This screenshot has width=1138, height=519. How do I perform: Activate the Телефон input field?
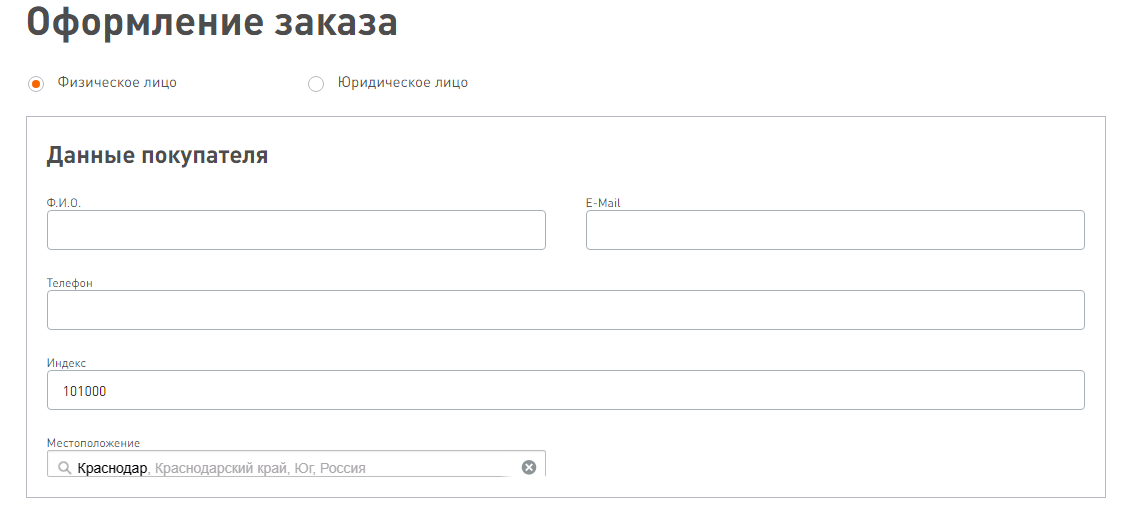[x=565, y=310]
